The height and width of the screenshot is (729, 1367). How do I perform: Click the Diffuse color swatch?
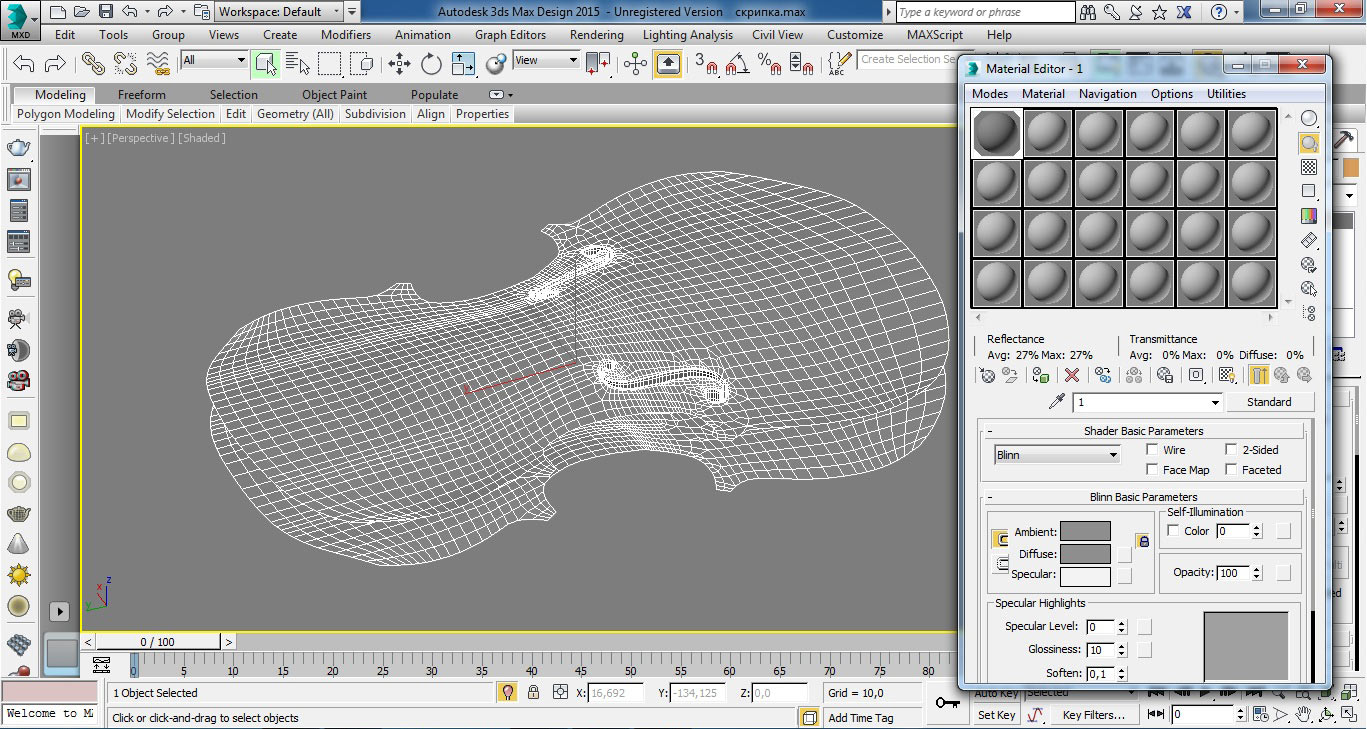point(1085,554)
